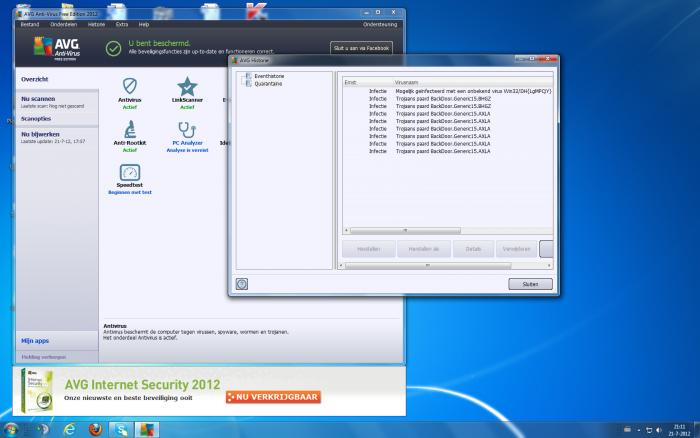Click the AVG Internet Security product box image
Viewport: 700px width, 438px height.
[36, 391]
